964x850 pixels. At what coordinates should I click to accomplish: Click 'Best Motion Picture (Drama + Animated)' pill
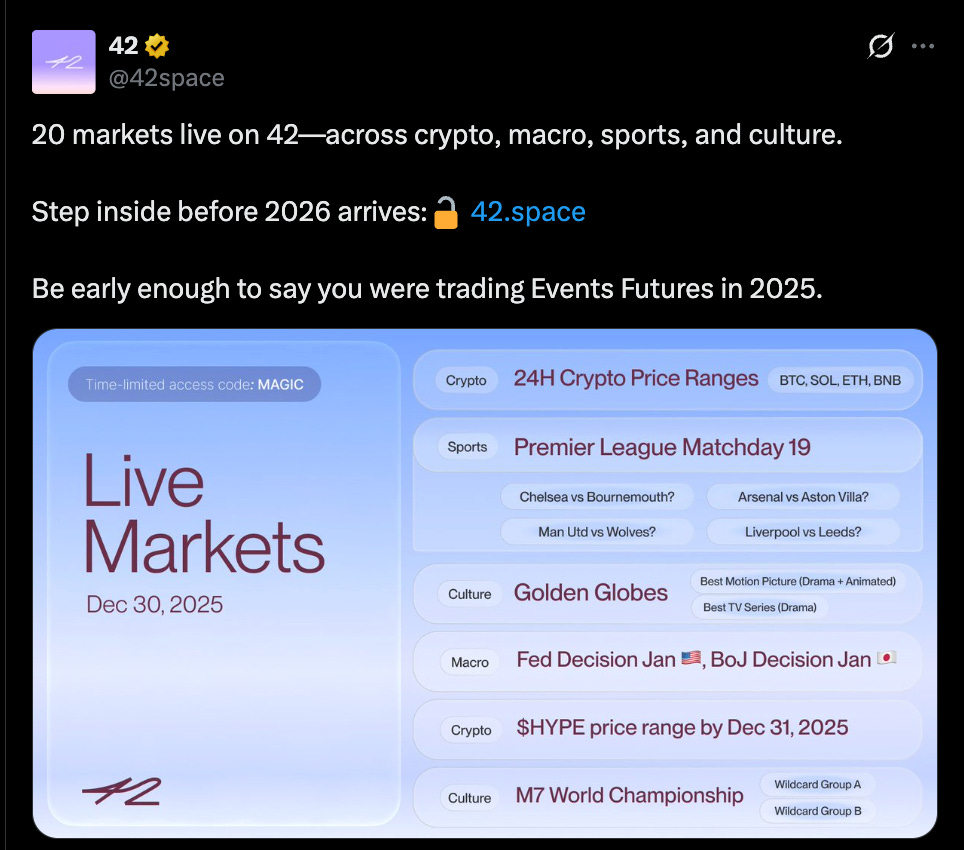click(x=798, y=581)
